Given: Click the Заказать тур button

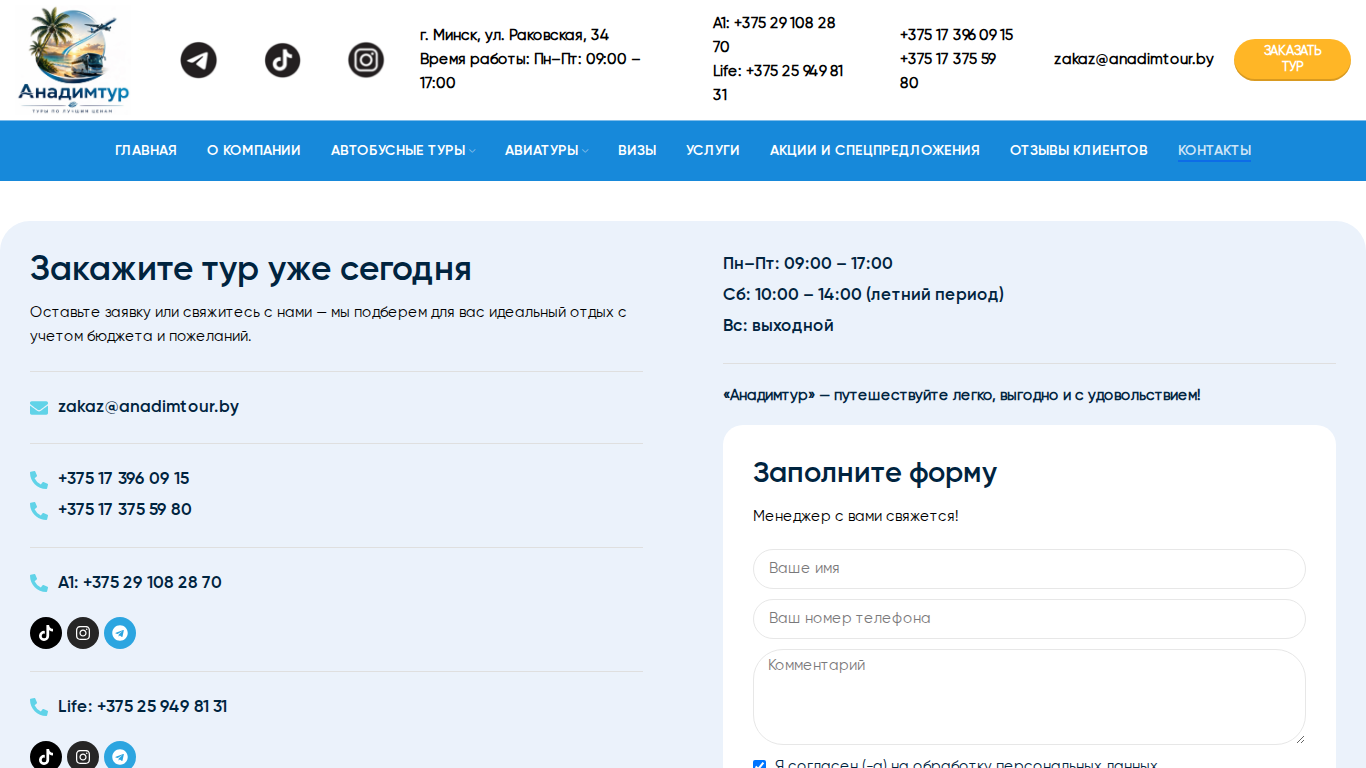Looking at the screenshot, I should coord(1292,59).
